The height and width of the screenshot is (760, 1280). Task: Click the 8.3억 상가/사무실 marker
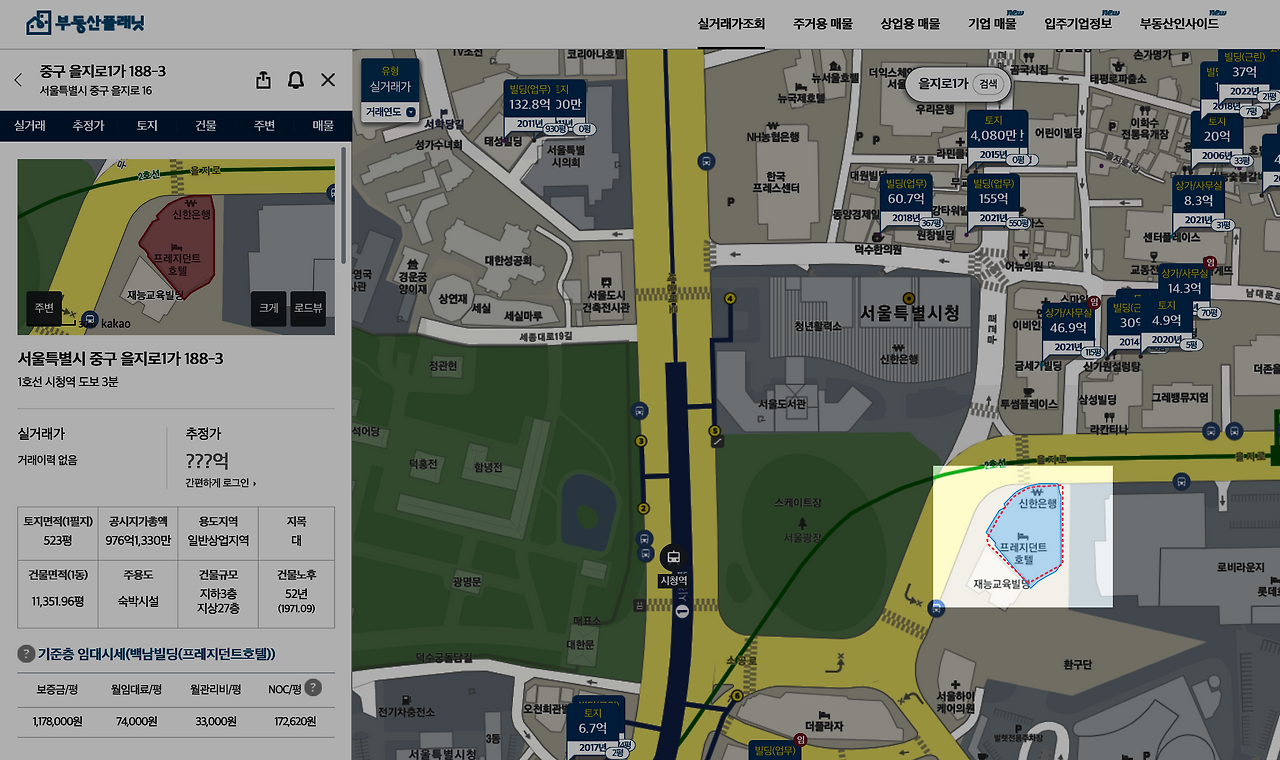pyautogui.click(x=1198, y=200)
